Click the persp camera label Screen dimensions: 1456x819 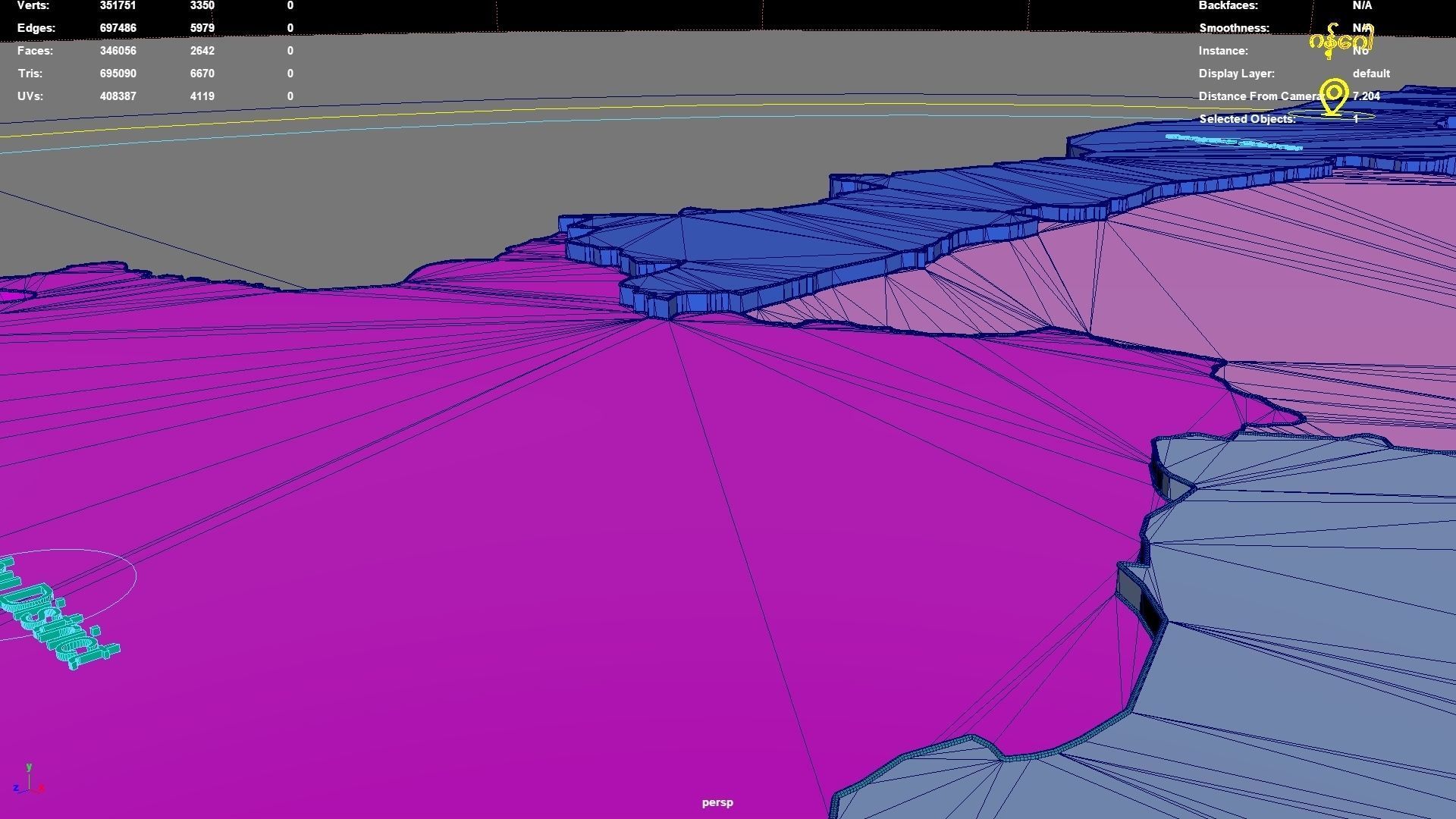tap(717, 802)
